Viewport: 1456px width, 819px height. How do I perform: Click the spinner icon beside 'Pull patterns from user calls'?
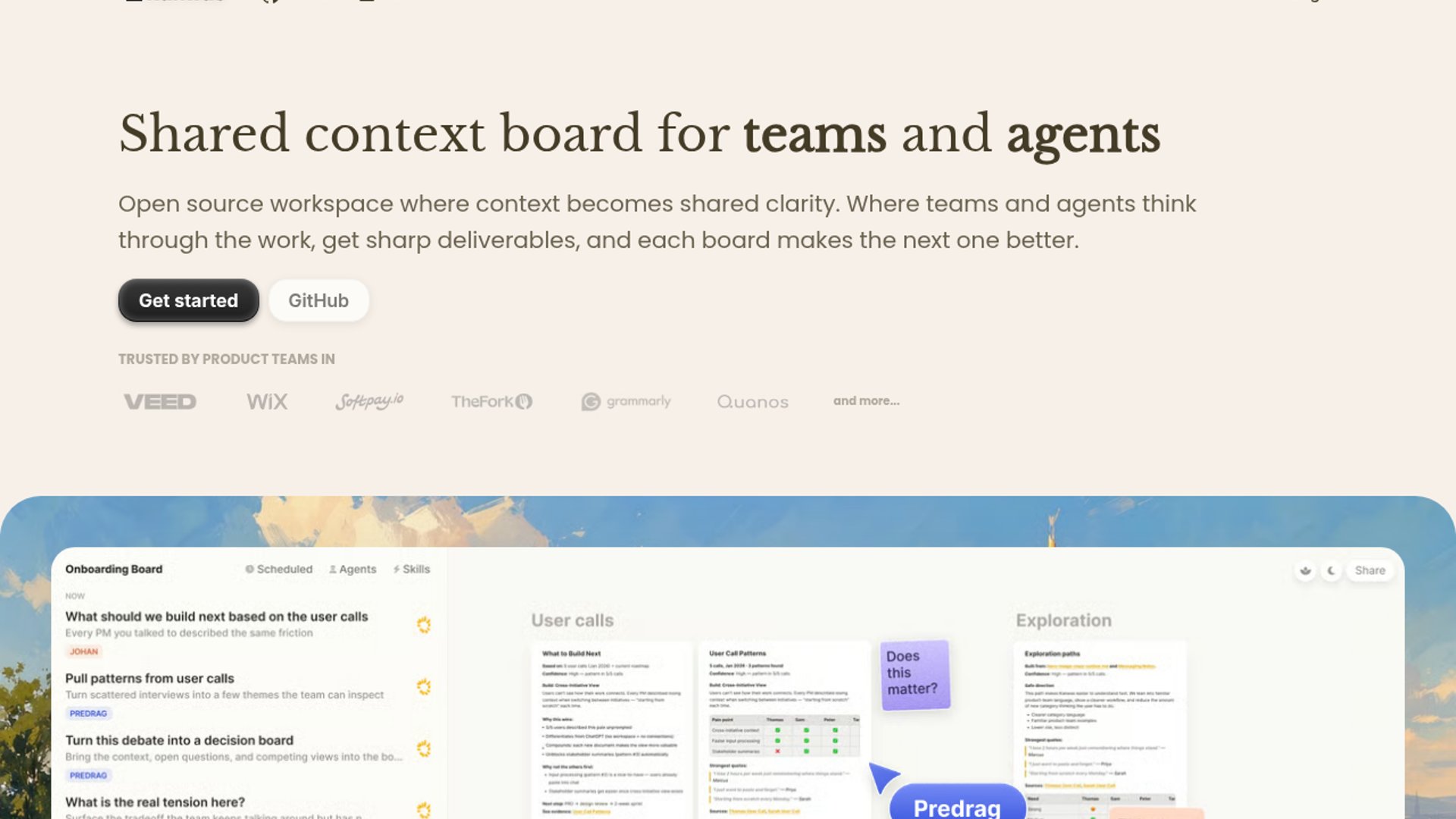click(424, 687)
